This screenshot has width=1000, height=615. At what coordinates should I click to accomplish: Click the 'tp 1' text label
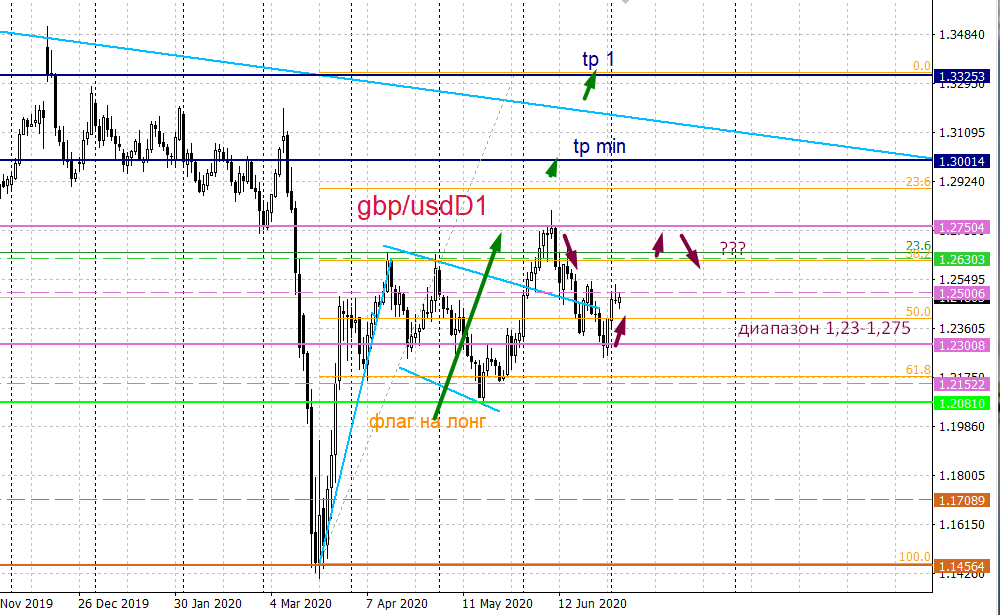pyautogui.click(x=598, y=59)
